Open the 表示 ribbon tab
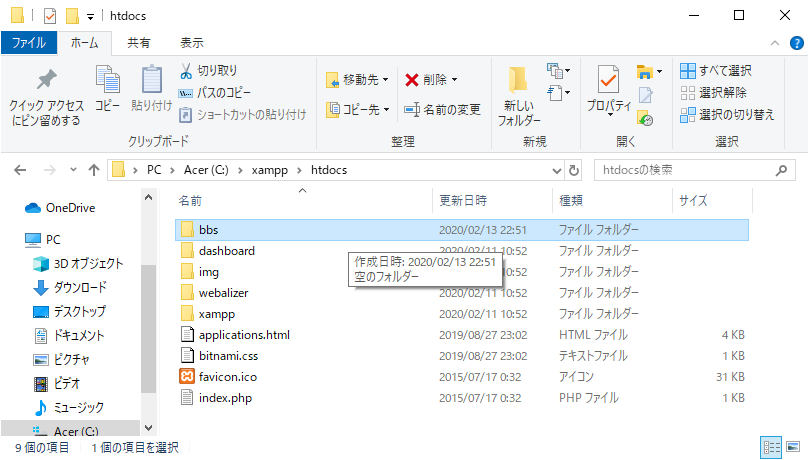The height and width of the screenshot is (460, 809). coord(191,42)
